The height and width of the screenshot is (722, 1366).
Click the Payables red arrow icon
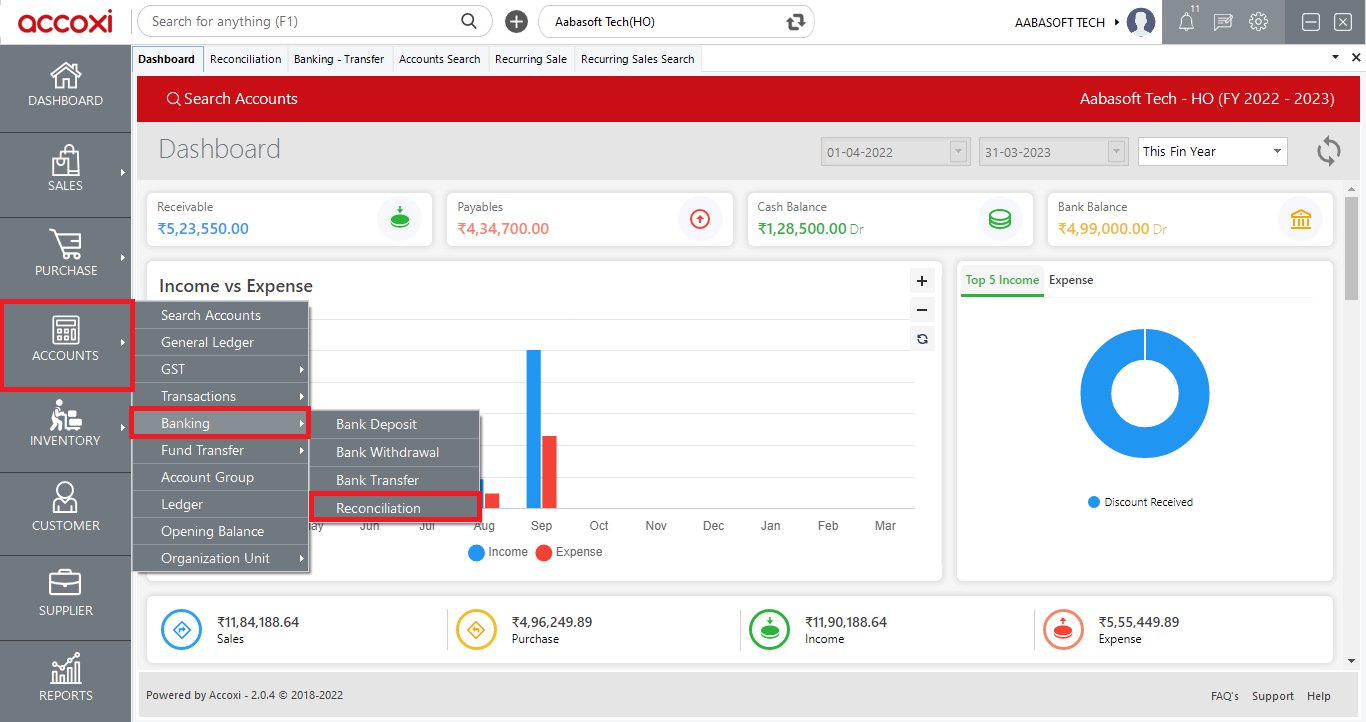[x=700, y=219]
